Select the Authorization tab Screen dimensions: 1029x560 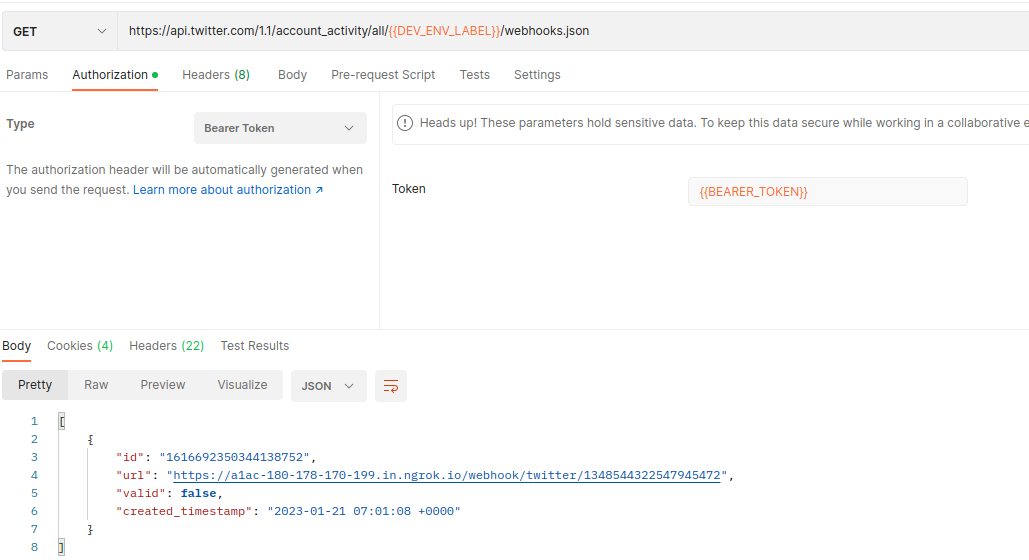[x=110, y=75]
